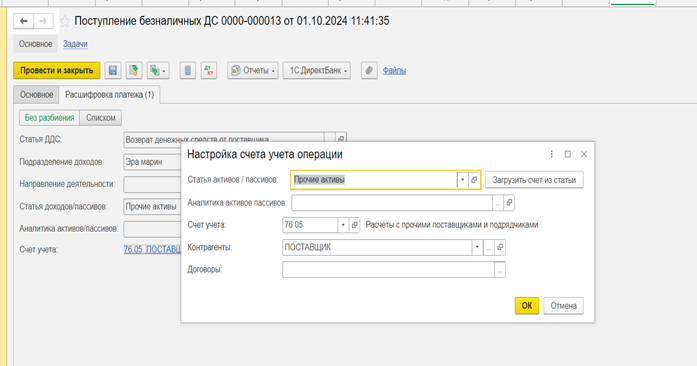Click the Счет учета 76.05 field

point(310,225)
